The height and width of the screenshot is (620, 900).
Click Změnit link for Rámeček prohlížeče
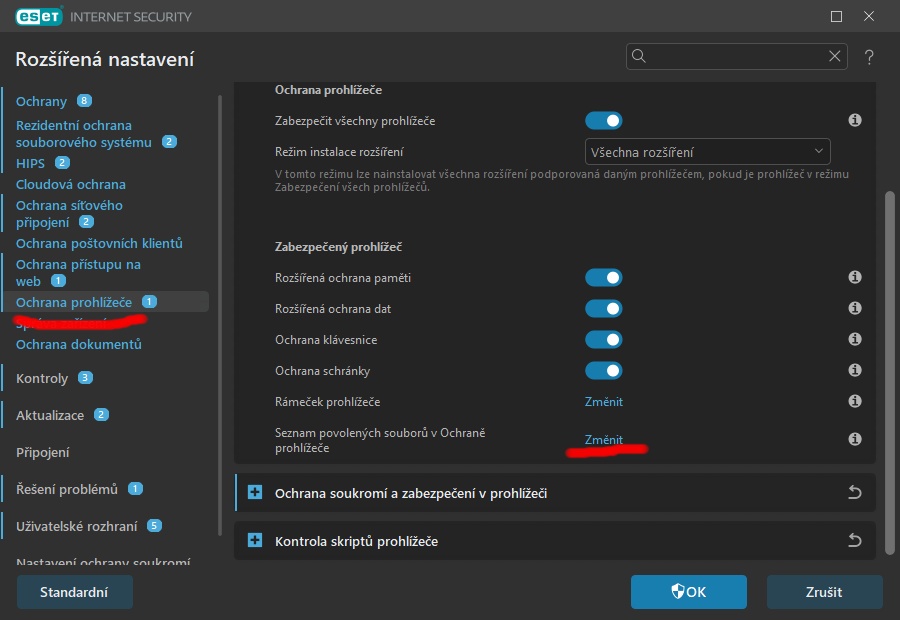pos(604,402)
